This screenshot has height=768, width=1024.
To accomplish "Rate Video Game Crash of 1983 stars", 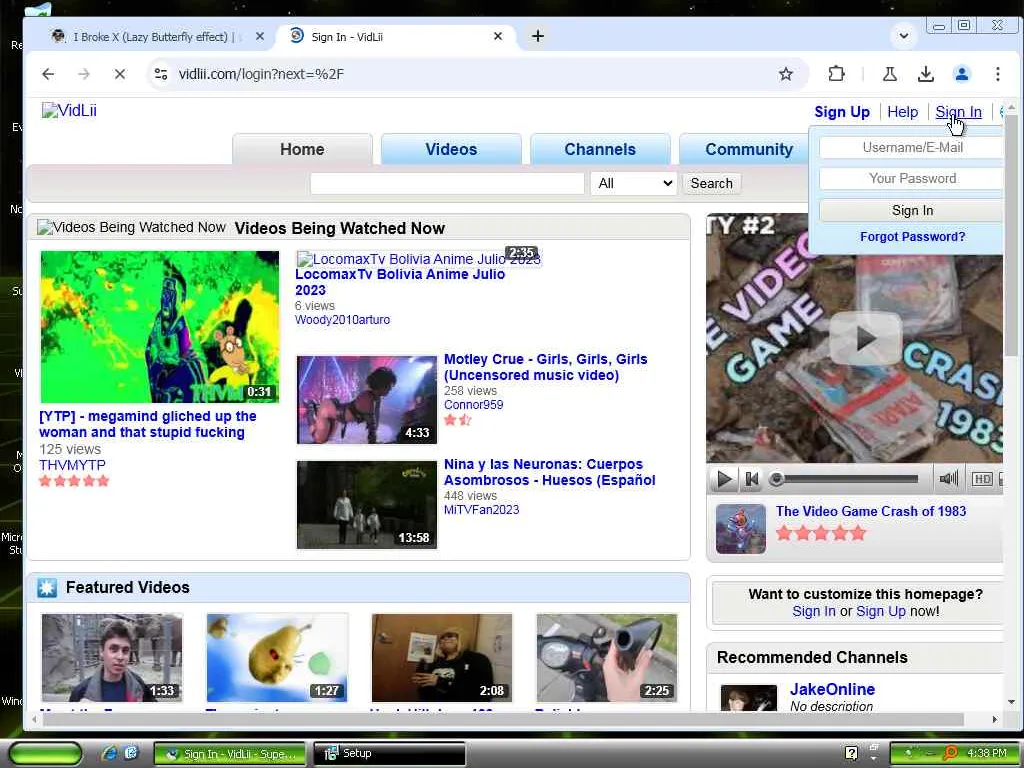I will pos(821,534).
